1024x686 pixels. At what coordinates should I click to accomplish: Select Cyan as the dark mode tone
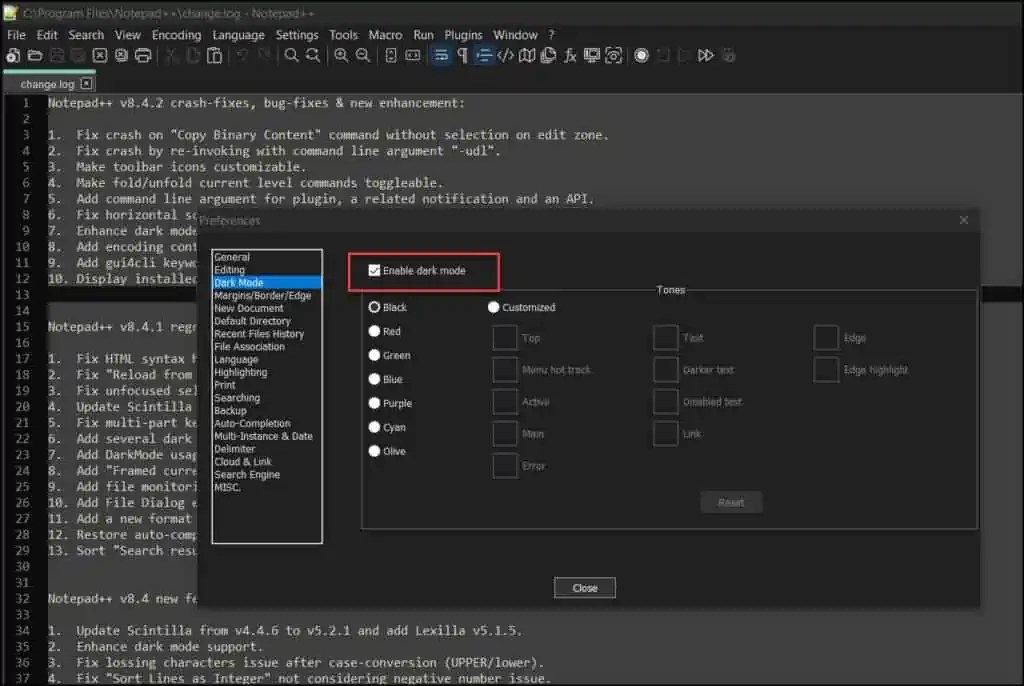click(x=373, y=427)
